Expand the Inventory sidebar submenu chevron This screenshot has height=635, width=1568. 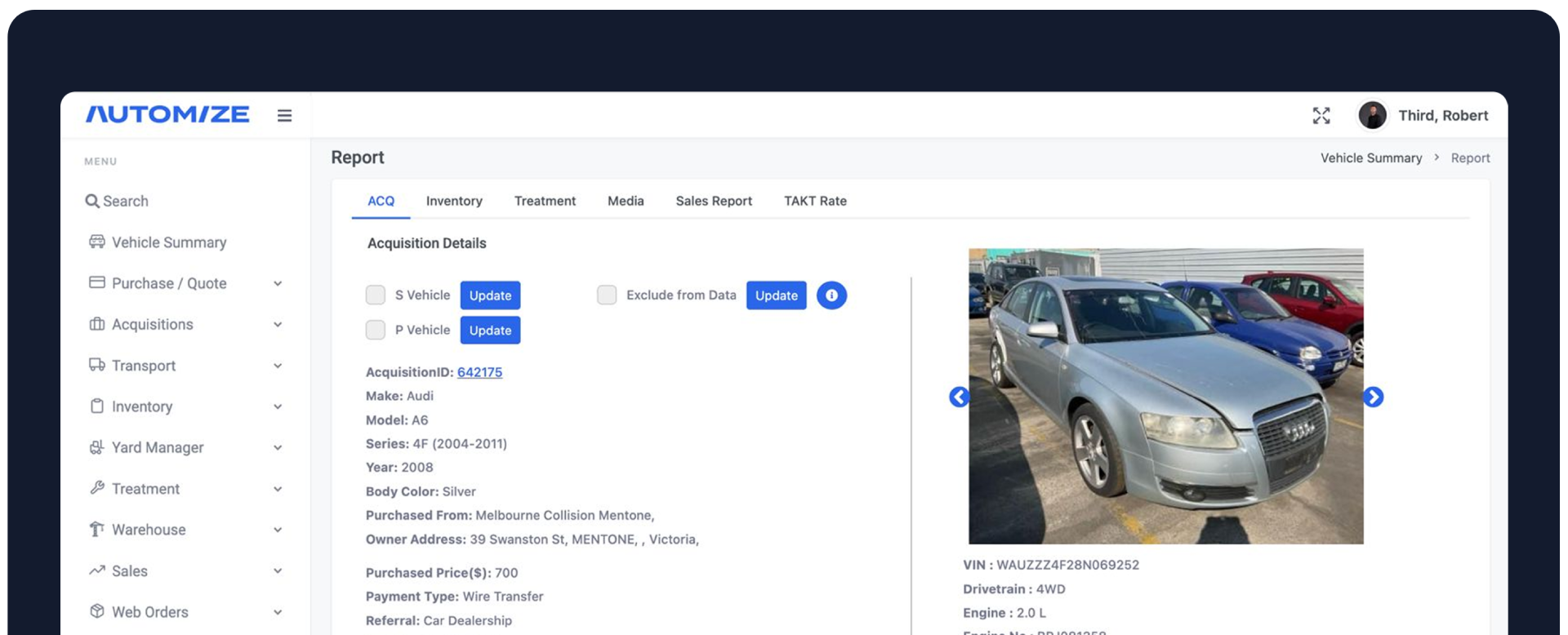[278, 406]
